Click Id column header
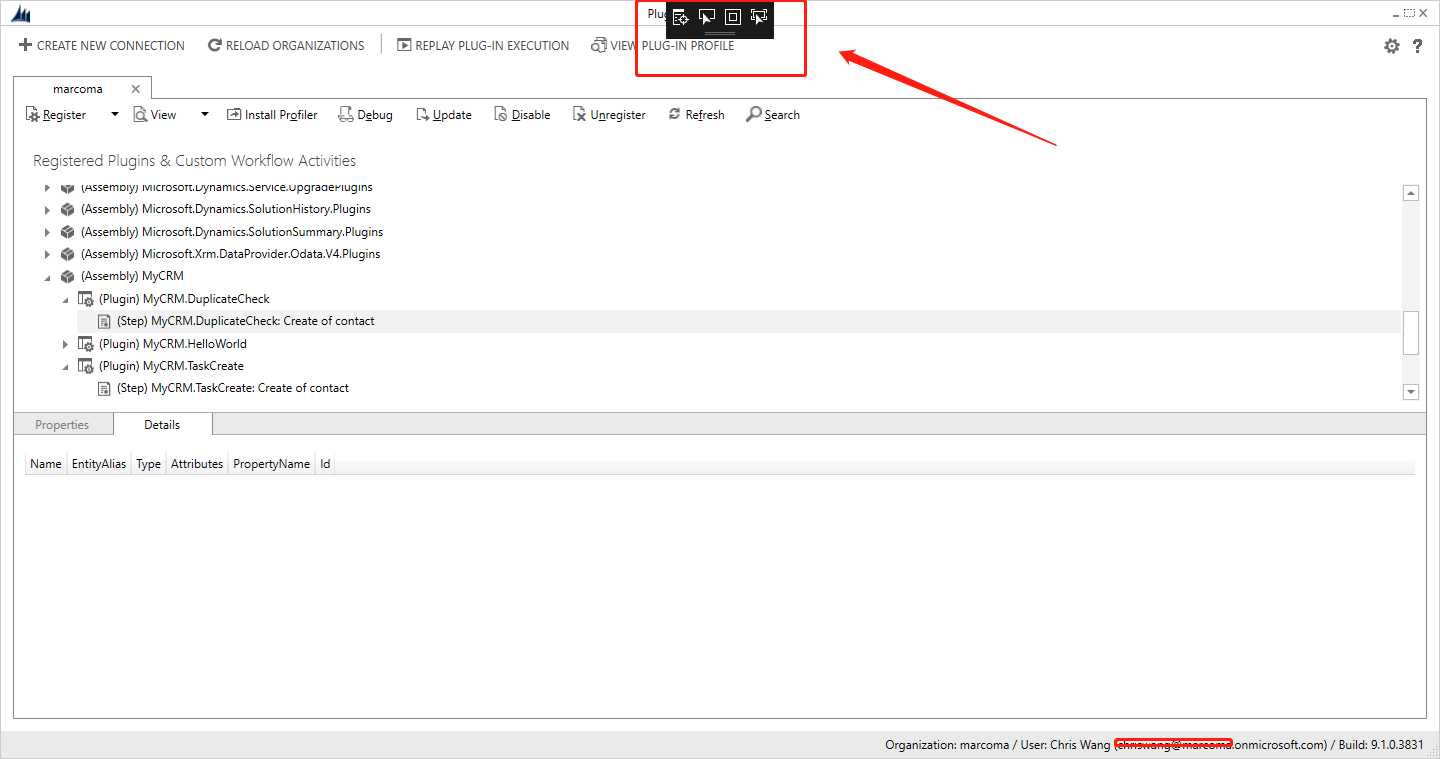Image resolution: width=1440 pixels, height=759 pixels. [325, 464]
